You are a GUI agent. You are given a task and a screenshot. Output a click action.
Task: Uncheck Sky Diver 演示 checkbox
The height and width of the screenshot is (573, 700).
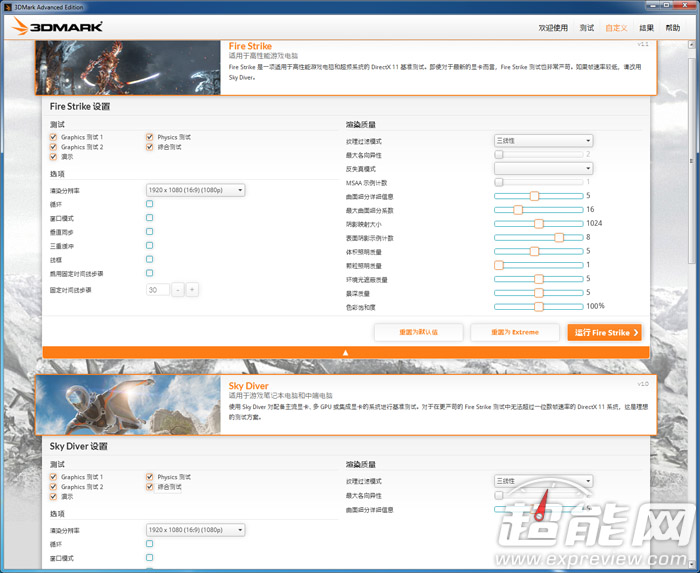tap(53, 496)
